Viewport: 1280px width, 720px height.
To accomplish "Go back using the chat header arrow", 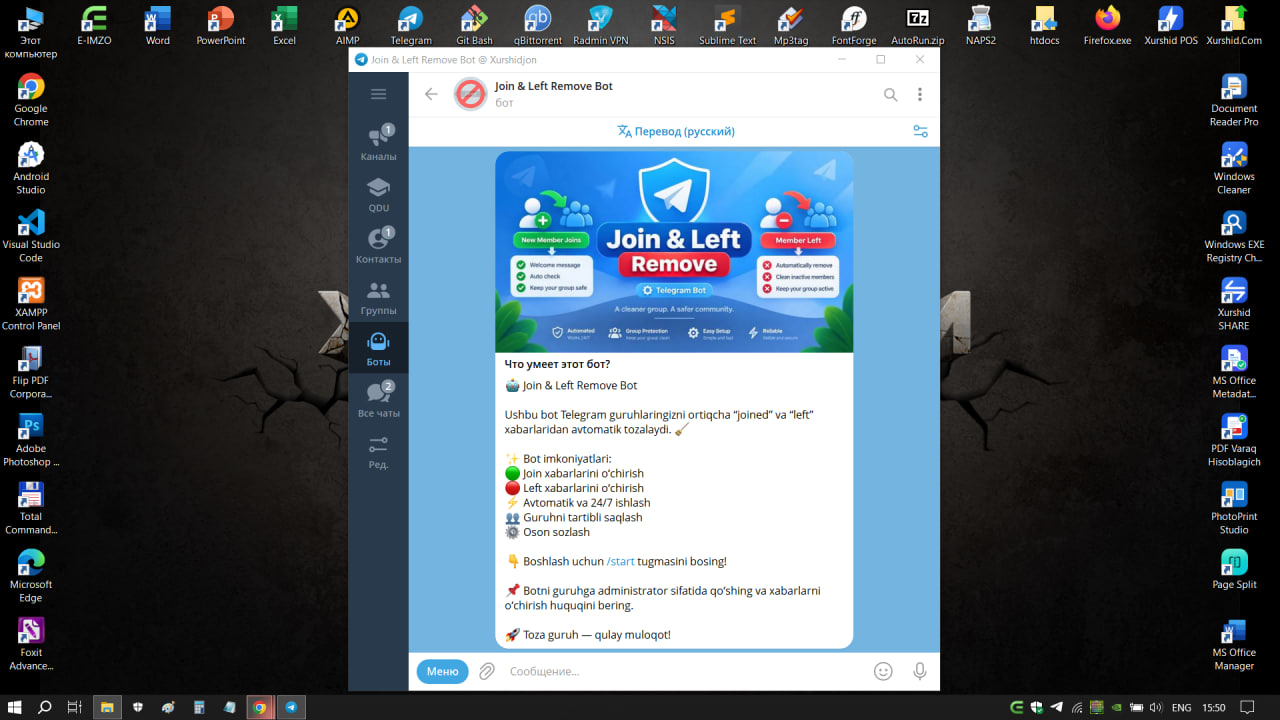I will 431,94.
